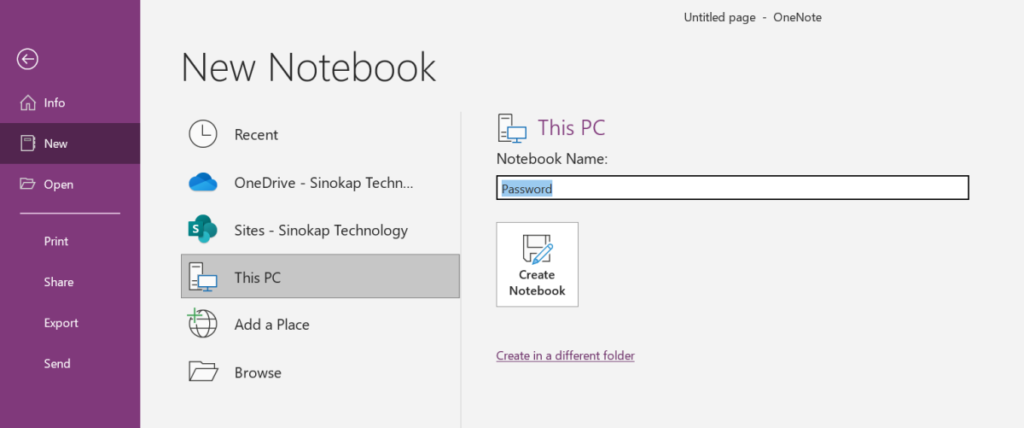Click the Browse folder icon
Screen dimensions: 1024x428
(x=203, y=371)
